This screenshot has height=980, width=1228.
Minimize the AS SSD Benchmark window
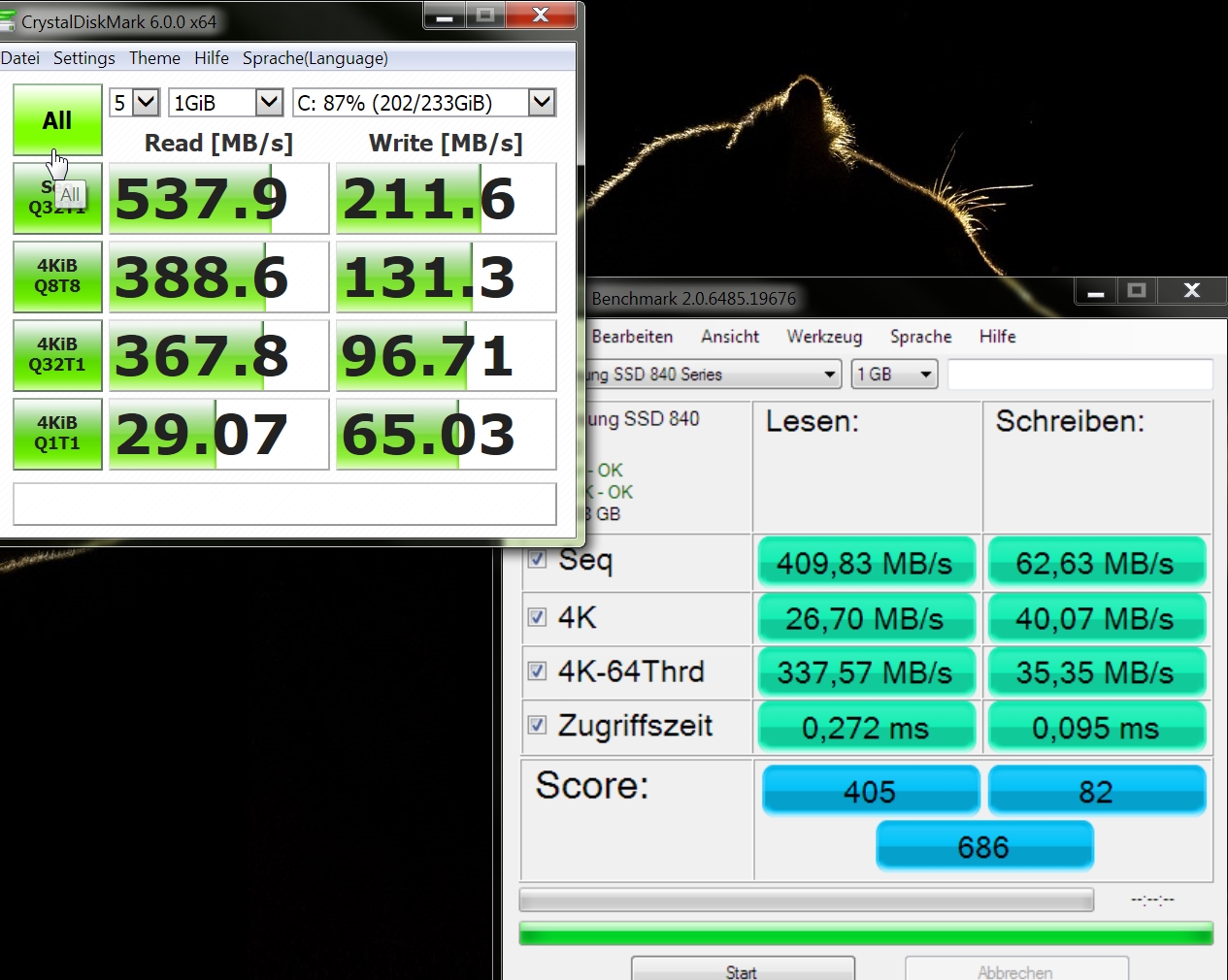(1096, 290)
